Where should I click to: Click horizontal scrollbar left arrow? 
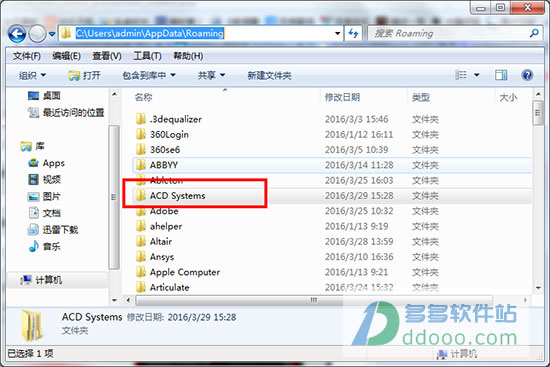click(x=128, y=300)
